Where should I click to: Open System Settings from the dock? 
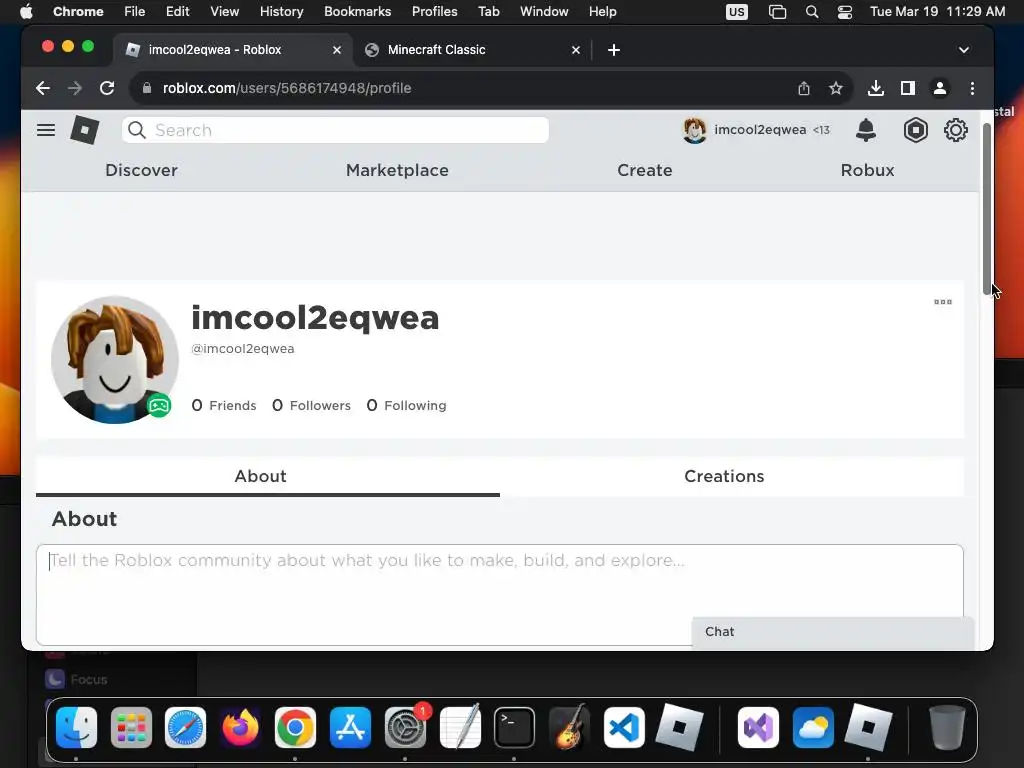click(405, 727)
